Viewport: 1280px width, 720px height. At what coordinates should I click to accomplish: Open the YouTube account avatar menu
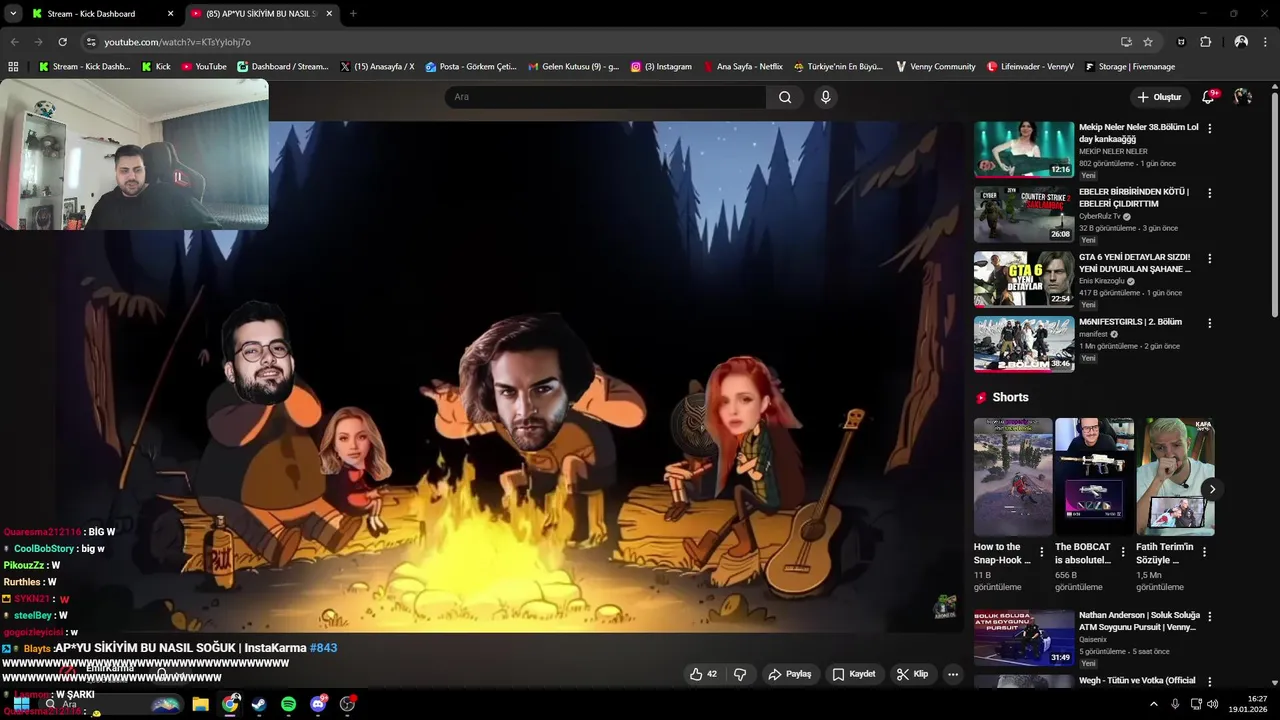tap(1243, 97)
